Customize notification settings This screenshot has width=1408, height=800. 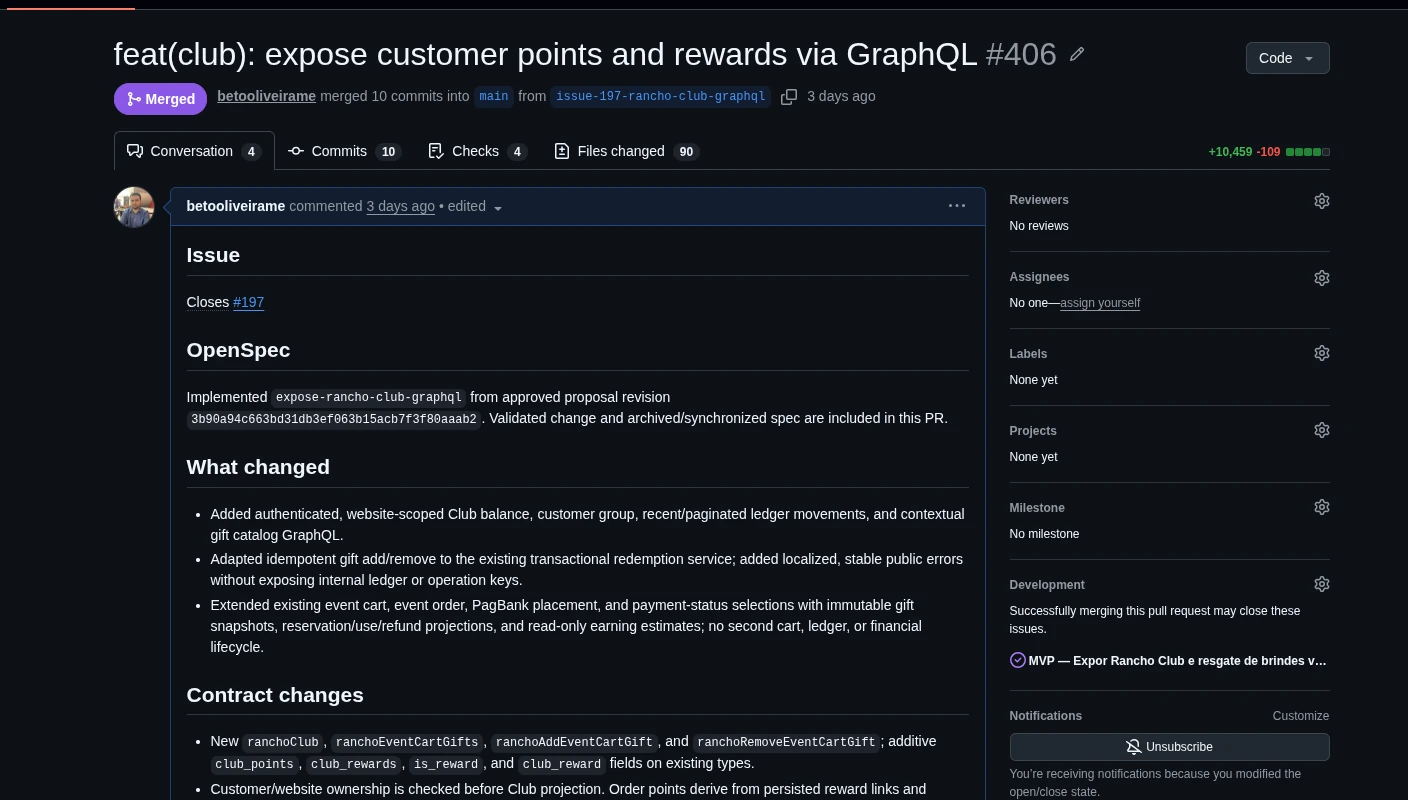click(1300, 716)
